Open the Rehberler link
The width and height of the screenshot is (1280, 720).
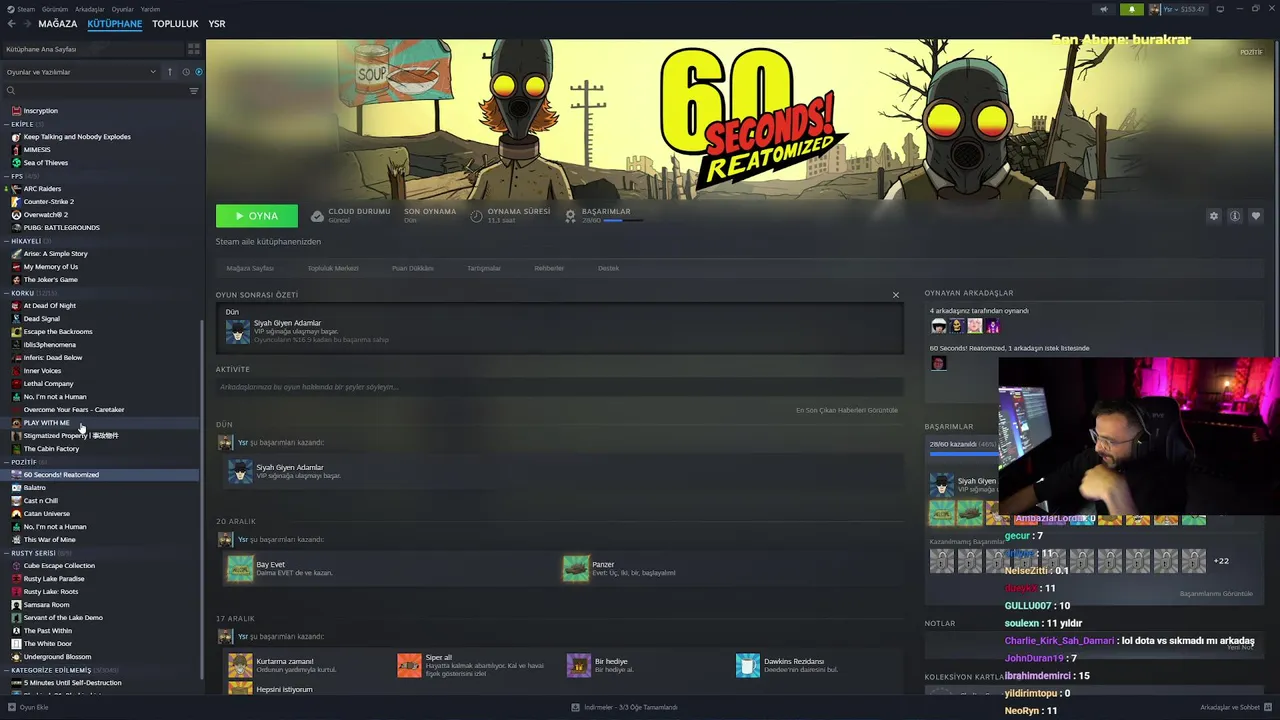(x=549, y=268)
